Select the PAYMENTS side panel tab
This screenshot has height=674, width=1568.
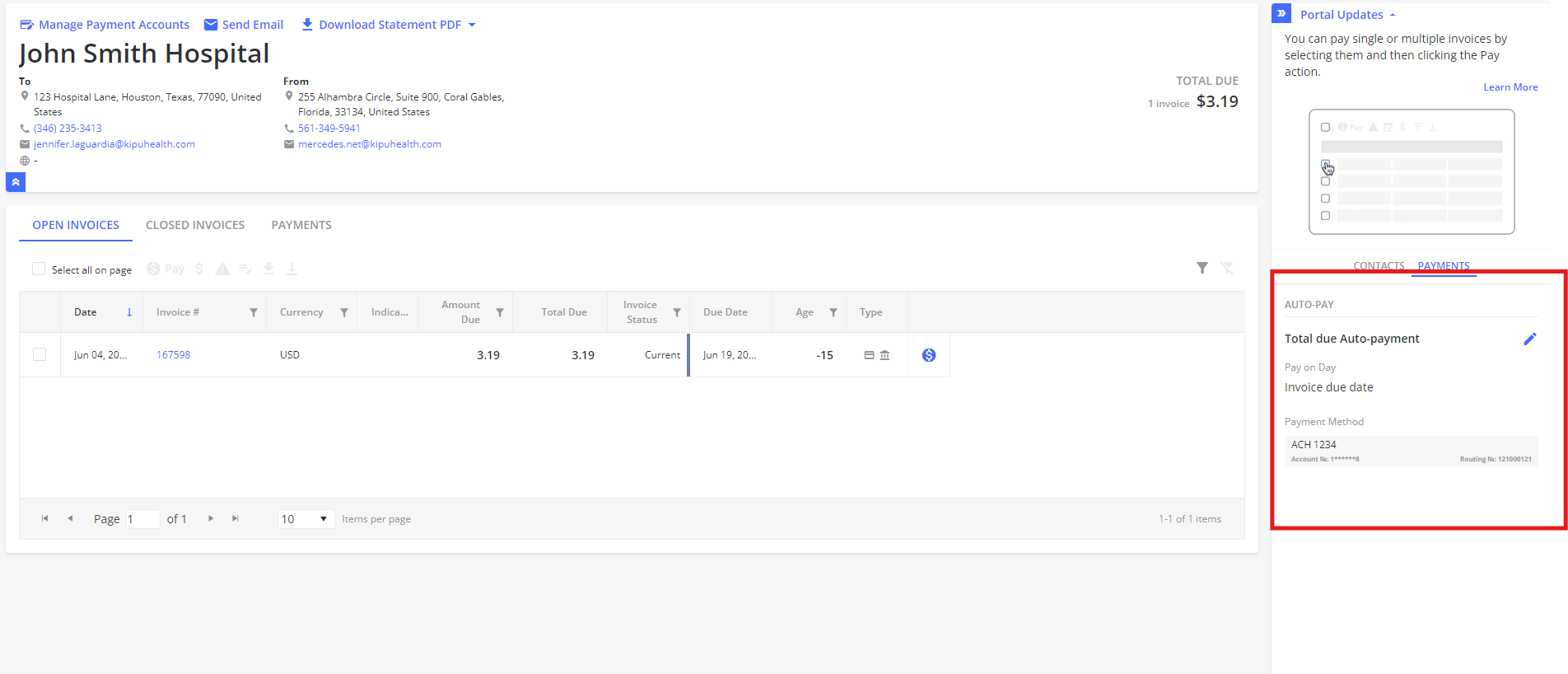pos(1444,265)
